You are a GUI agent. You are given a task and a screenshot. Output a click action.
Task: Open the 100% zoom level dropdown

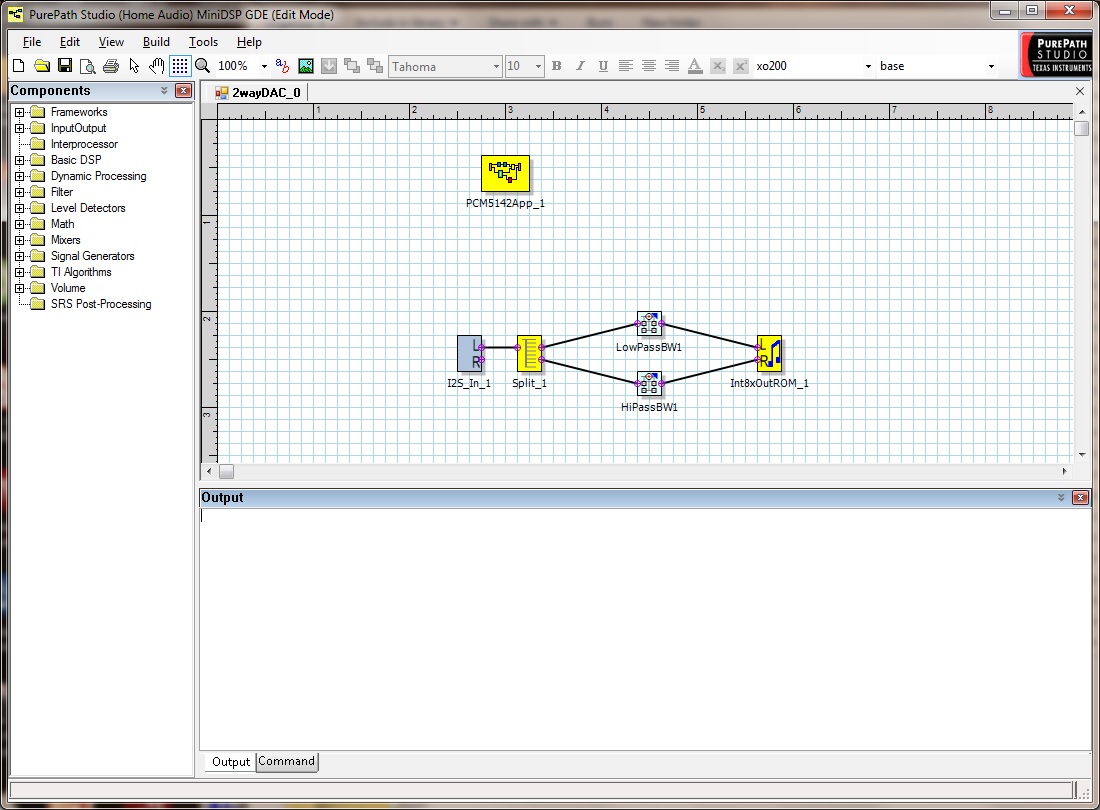click(264, 66)
